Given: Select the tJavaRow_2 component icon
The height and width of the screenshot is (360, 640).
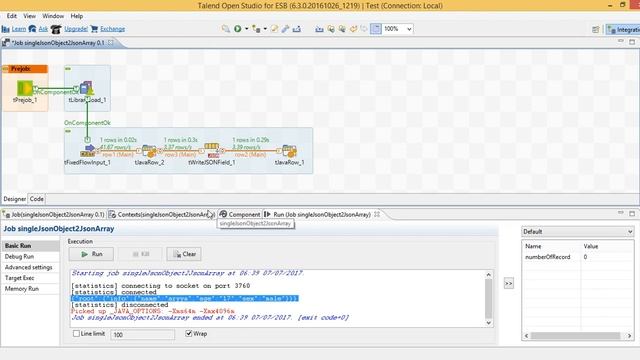Looking at the screenshot, I should [x=149, y=151].
